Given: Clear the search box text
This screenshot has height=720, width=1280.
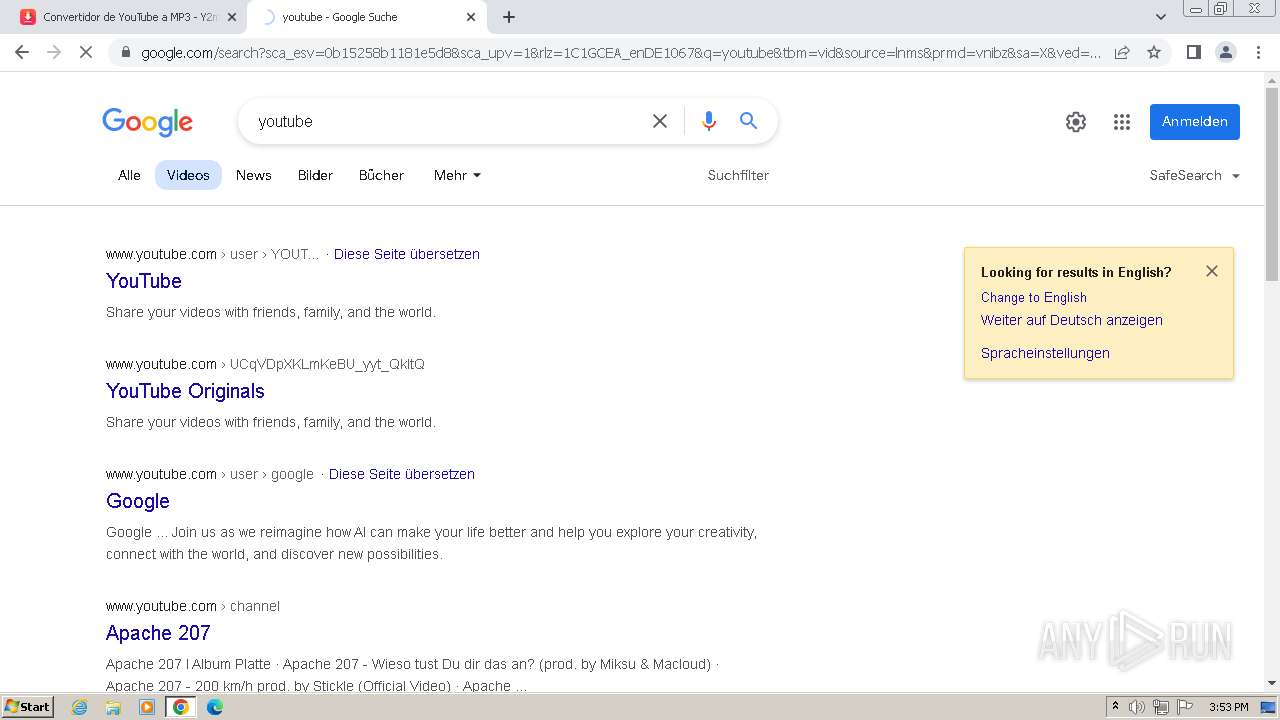Looking at the screenshot, I should click(660, 121).
